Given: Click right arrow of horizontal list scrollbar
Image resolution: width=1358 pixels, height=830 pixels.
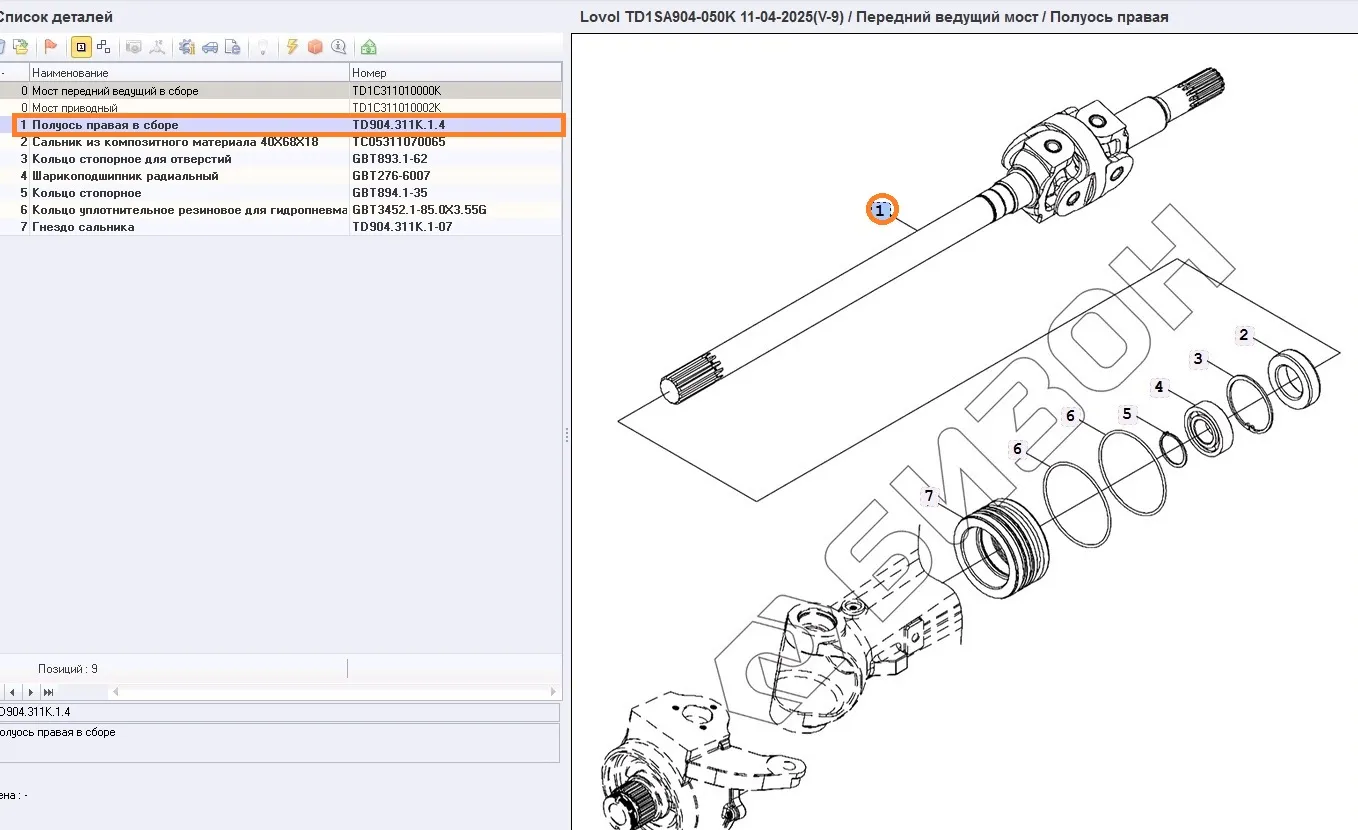Looking at the screenshot, I should (554, 692).
